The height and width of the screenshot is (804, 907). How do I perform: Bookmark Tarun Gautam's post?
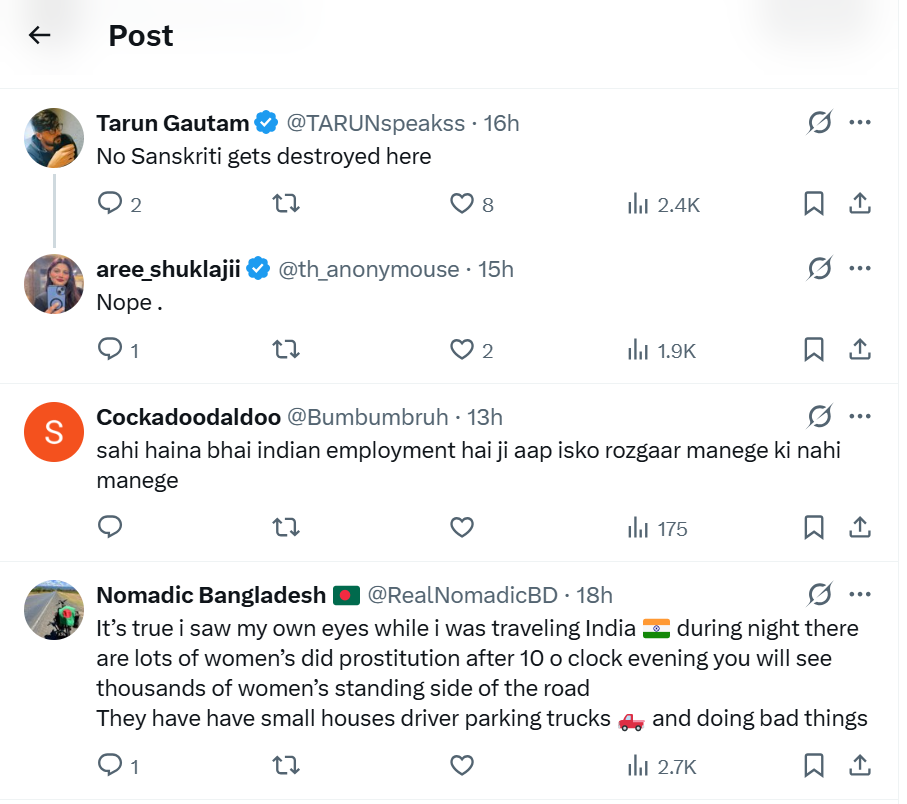click(x=814, y=204)
